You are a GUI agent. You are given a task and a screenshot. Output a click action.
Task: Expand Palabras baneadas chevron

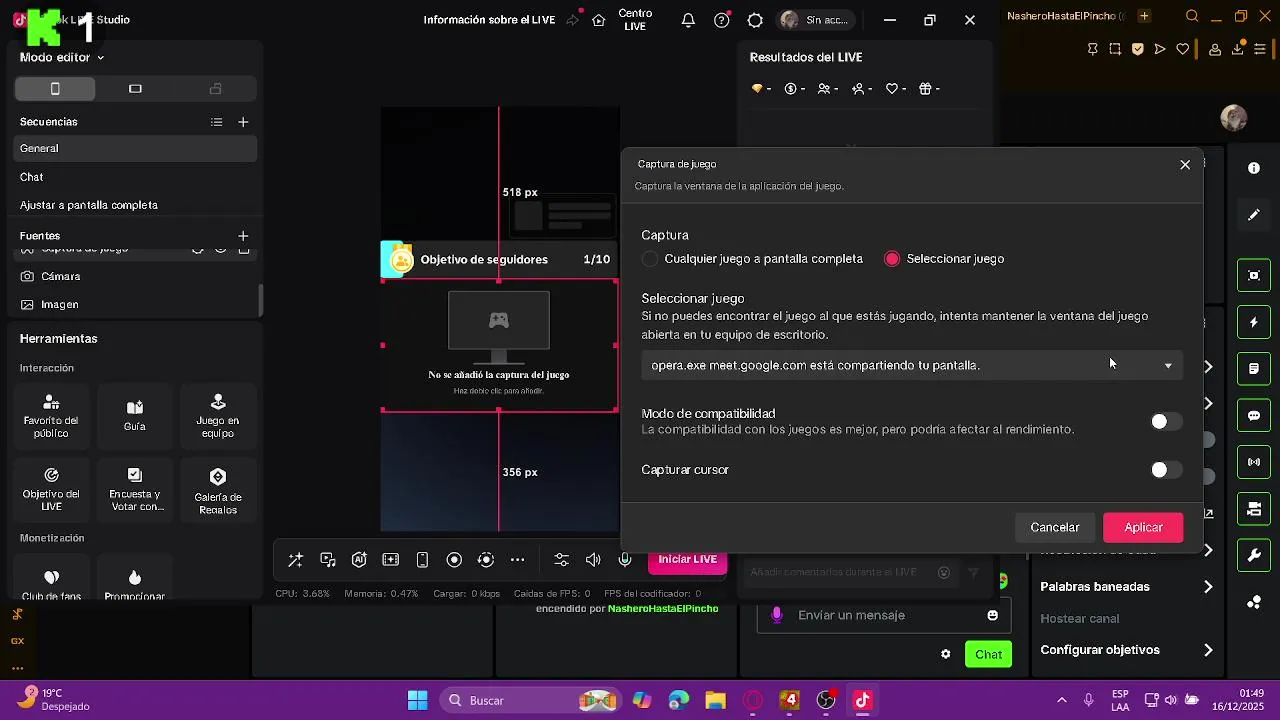click(1208, 587)
